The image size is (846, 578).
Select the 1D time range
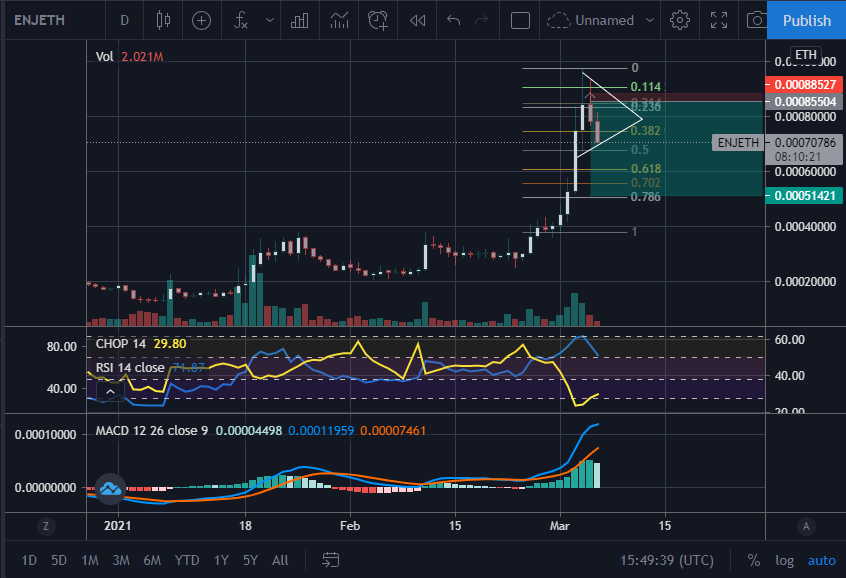(29, 560)
